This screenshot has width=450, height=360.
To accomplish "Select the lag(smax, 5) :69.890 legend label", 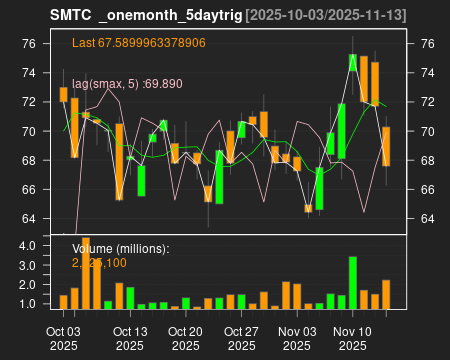I will [127, 84].
